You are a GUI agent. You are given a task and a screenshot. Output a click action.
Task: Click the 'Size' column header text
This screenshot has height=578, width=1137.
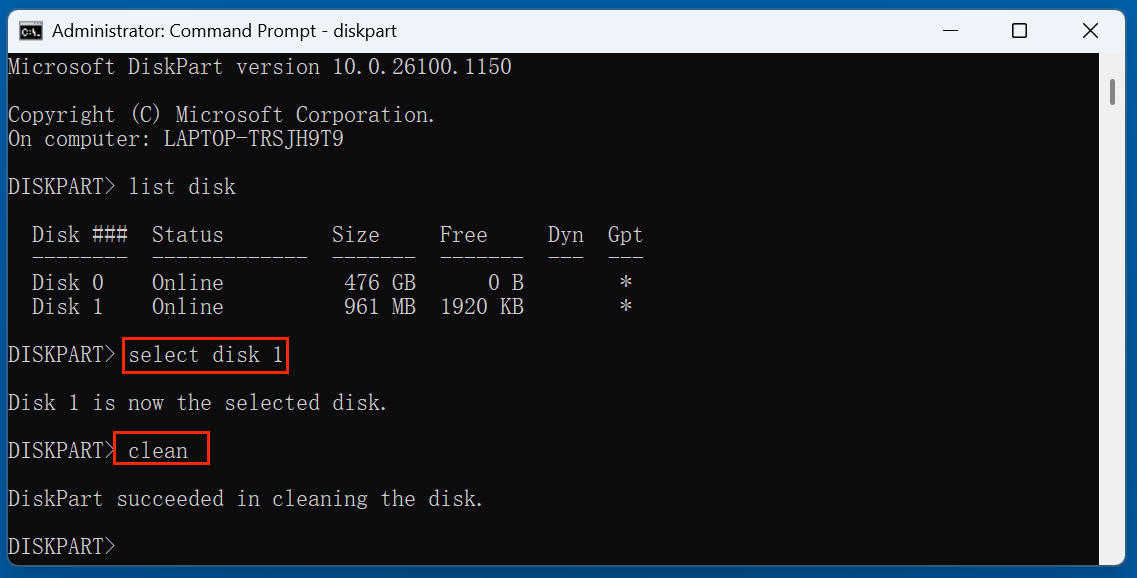(355, 234)
